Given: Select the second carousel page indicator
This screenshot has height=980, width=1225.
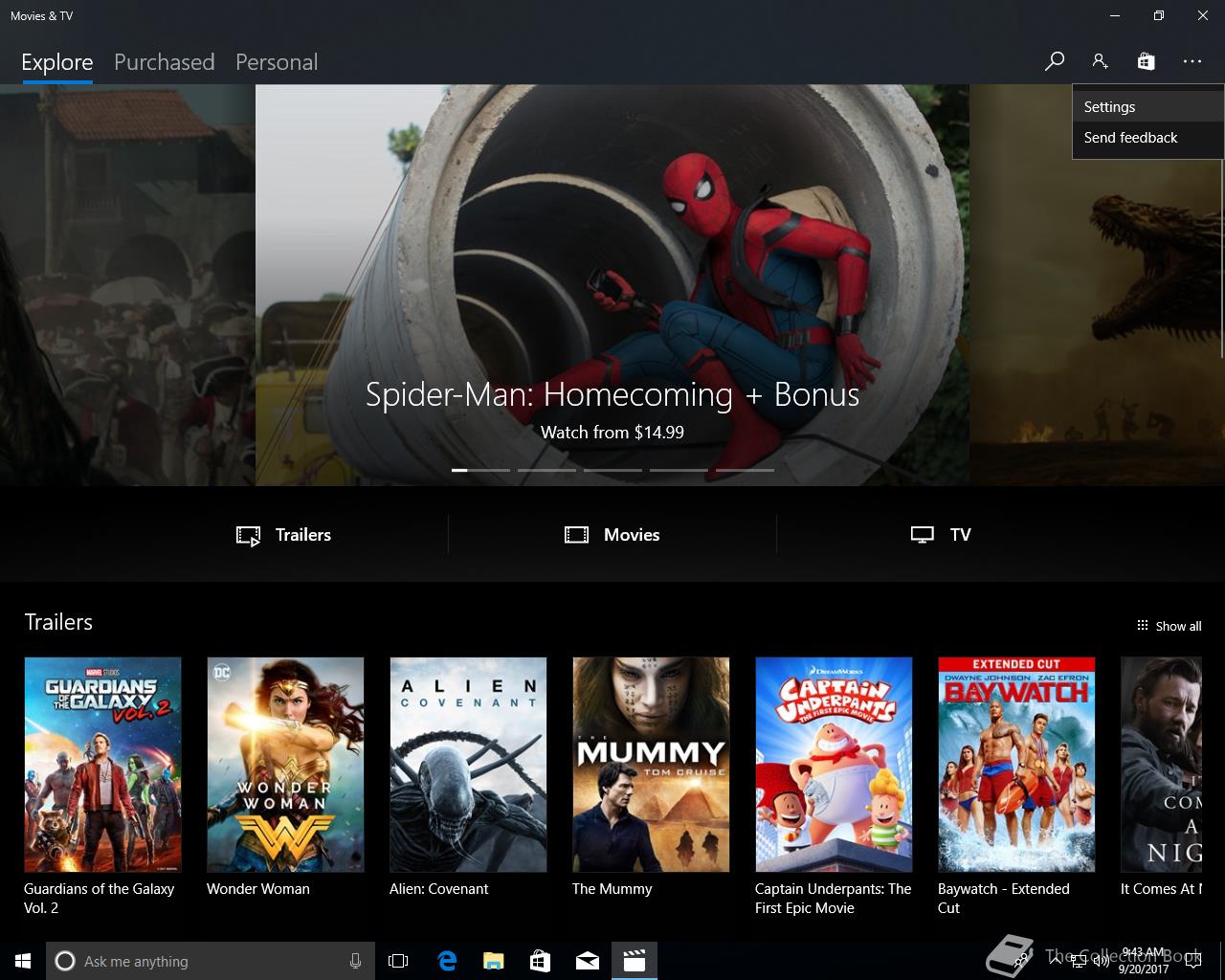Looking at the screenshot, I should [546, 470].
